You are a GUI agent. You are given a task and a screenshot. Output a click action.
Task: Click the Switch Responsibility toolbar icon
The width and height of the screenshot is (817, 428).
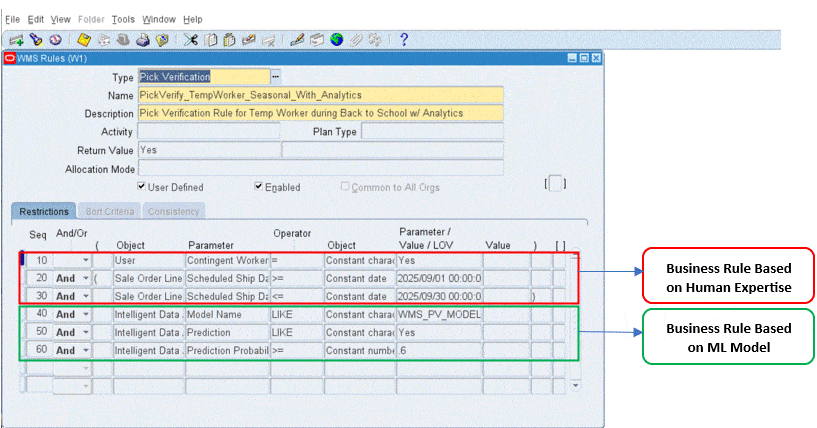tap(123, 40)
